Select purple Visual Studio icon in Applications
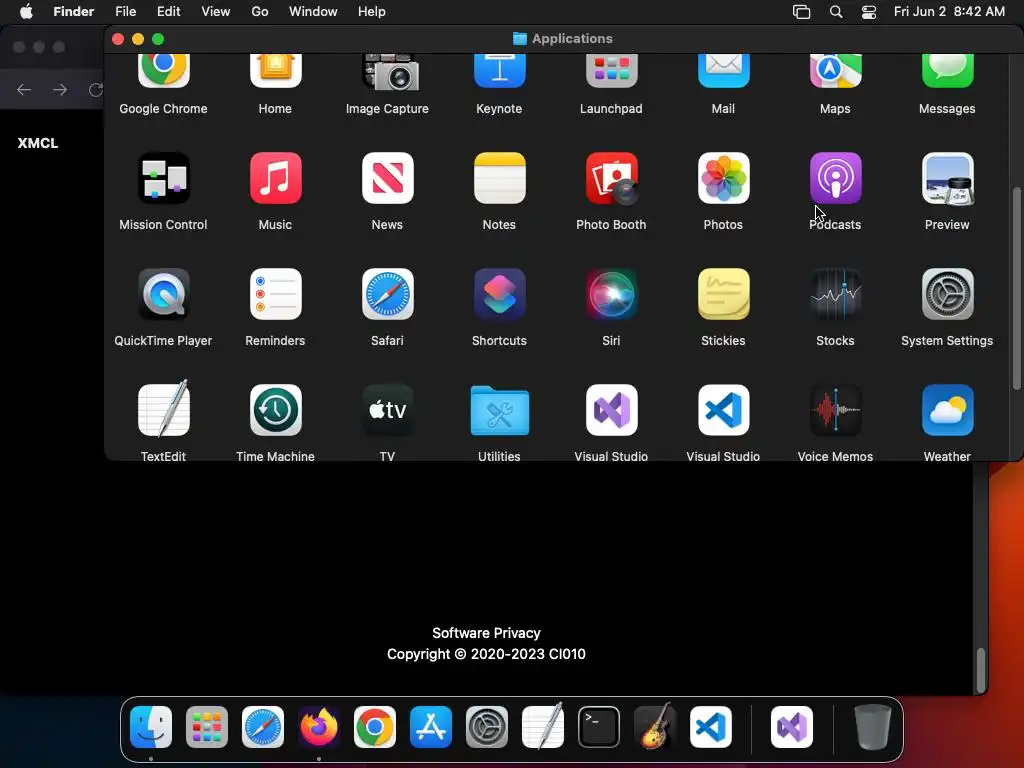The width and height of the screenshot is (1024, 768). 611,409
